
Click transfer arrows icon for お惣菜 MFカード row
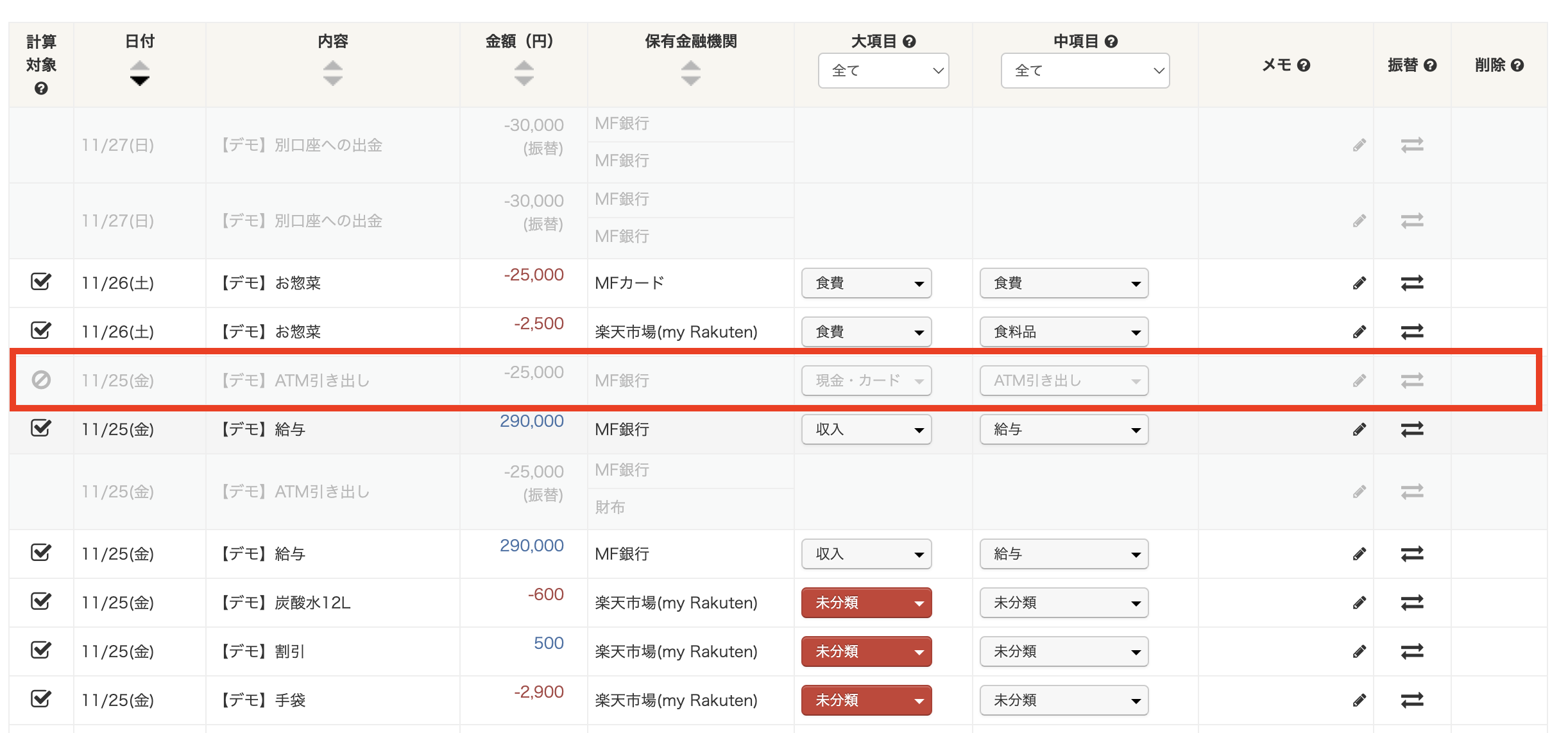pyautogui.click(x=1412, y=283)
